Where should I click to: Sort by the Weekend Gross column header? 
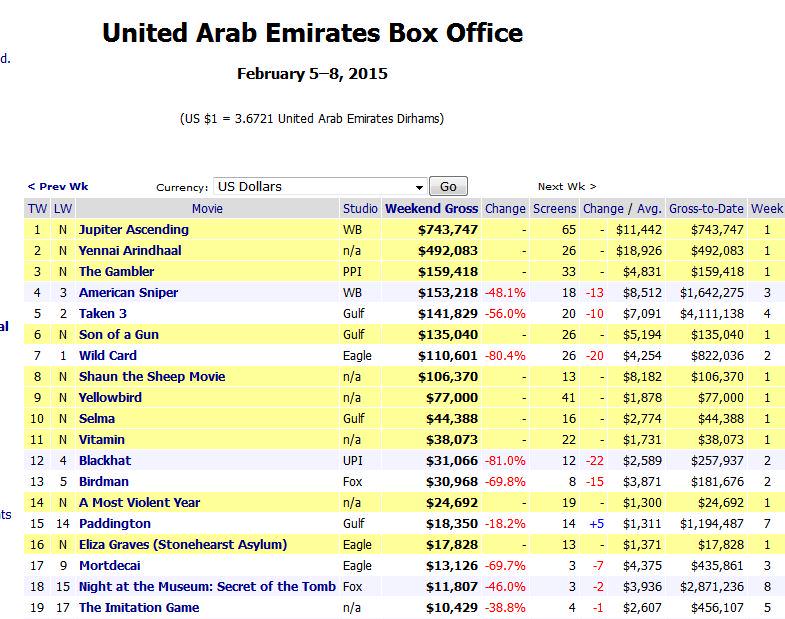pyautogui.click(x=432, y=208)
